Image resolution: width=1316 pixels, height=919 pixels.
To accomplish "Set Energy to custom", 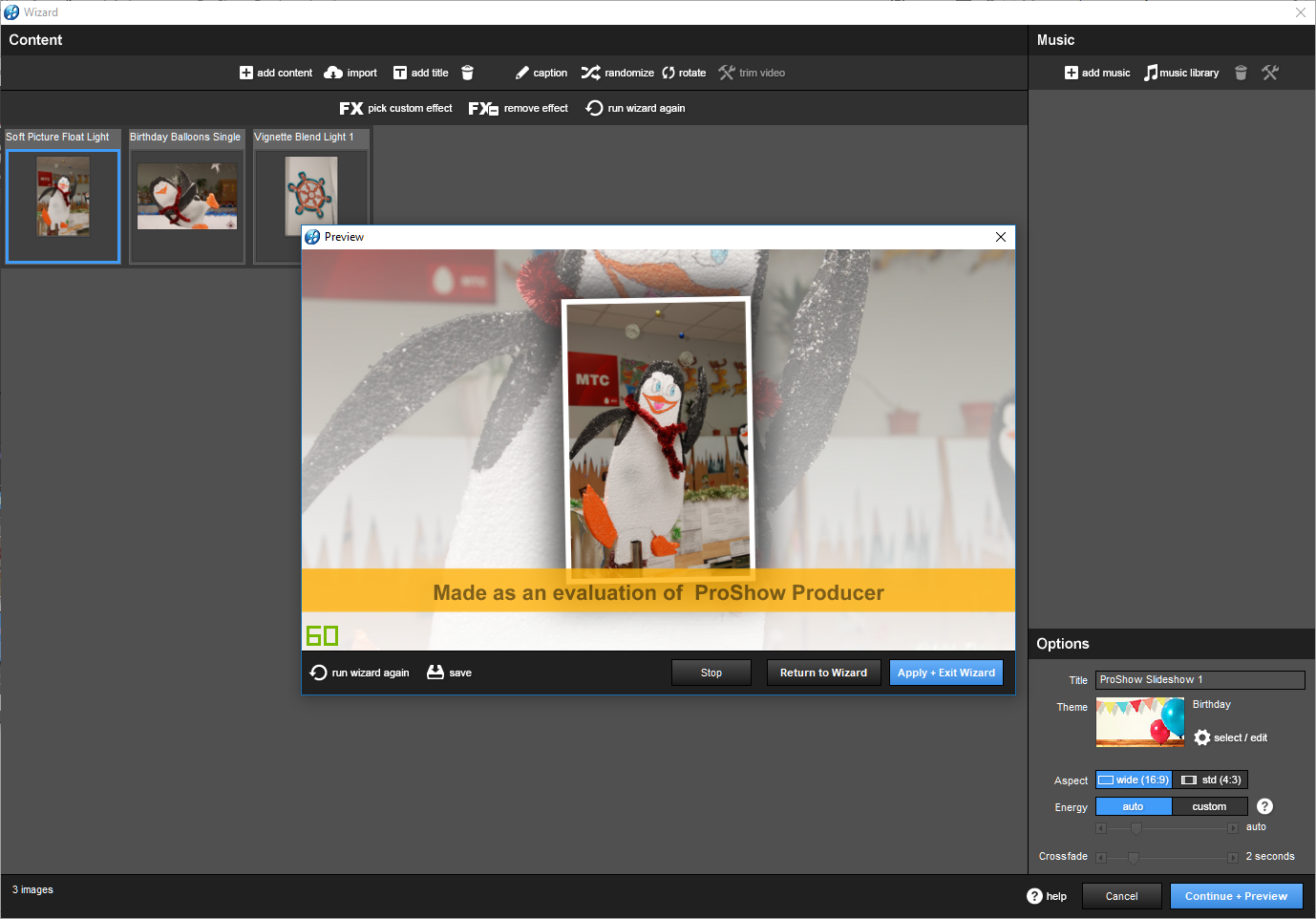I will tap(1209, 806).
